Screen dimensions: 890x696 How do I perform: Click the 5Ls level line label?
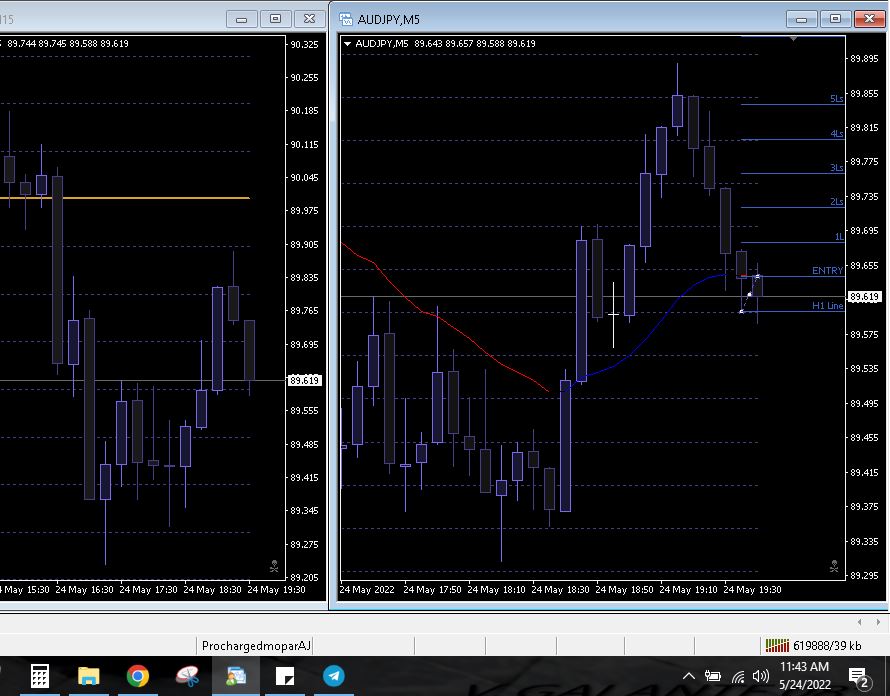coord(836,99)
